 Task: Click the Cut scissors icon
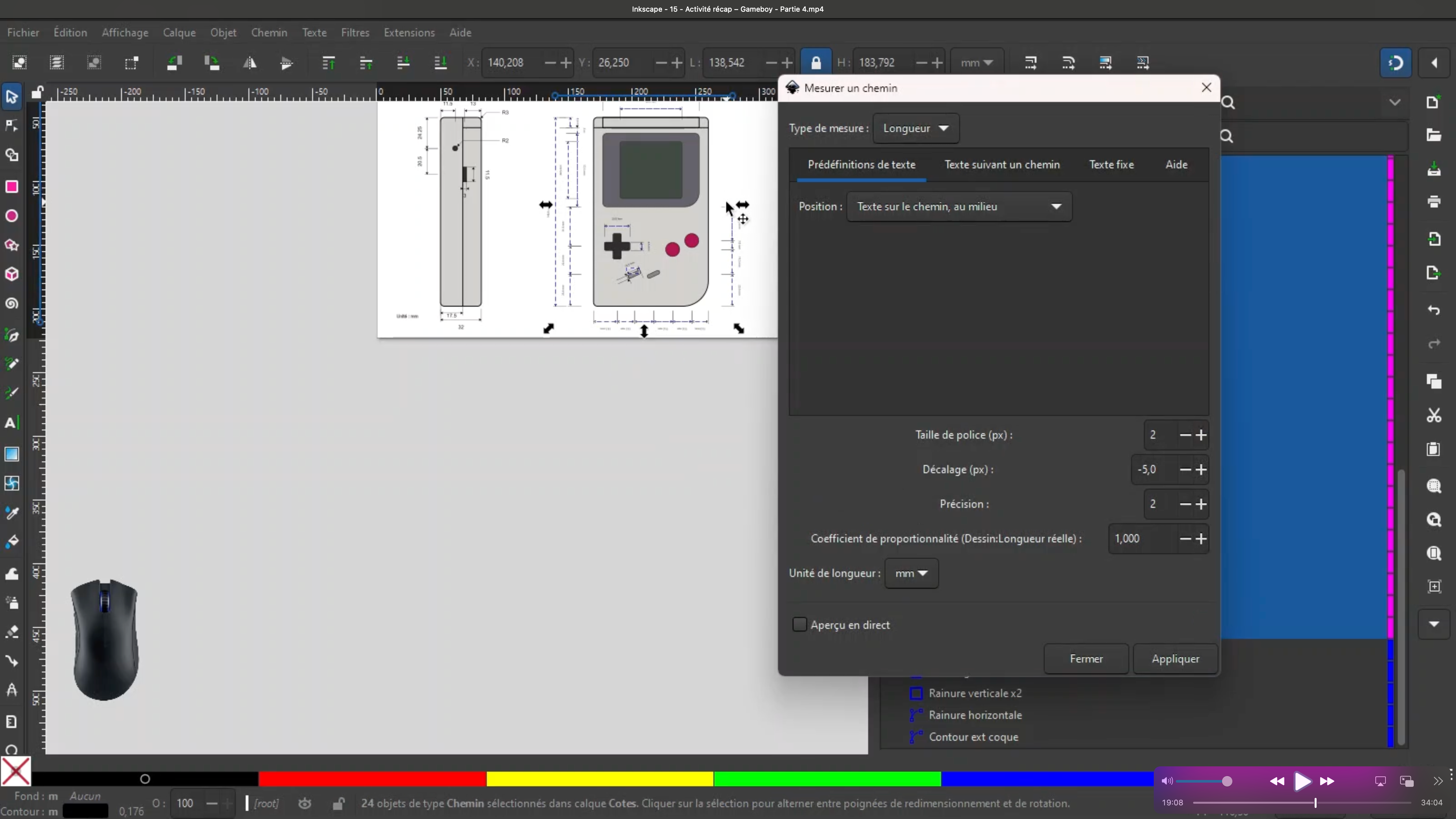point(1433,416)
